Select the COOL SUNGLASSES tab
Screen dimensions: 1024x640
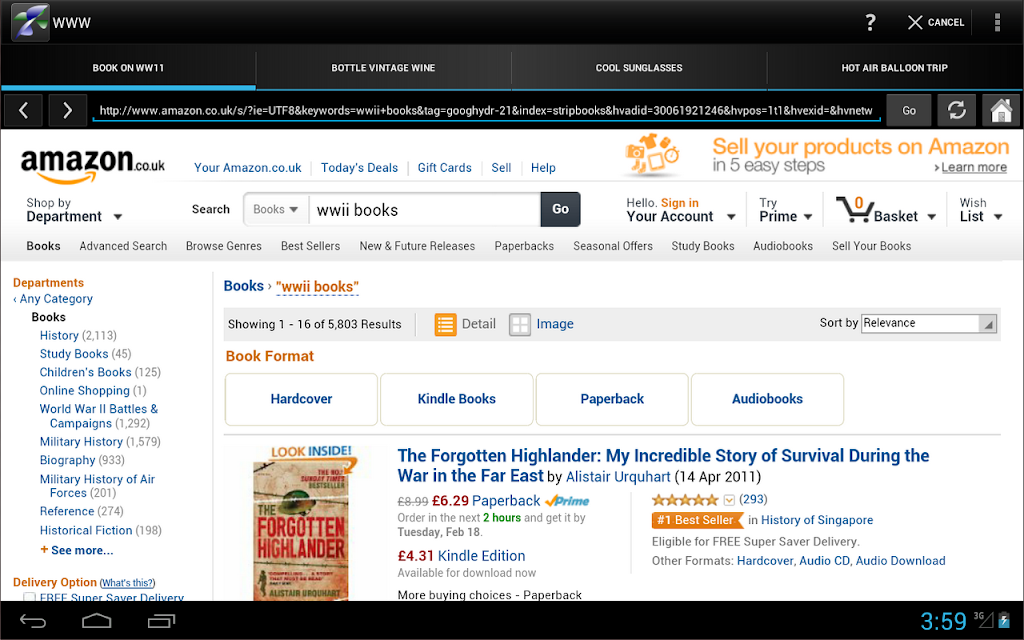click(x=639, y=68)
